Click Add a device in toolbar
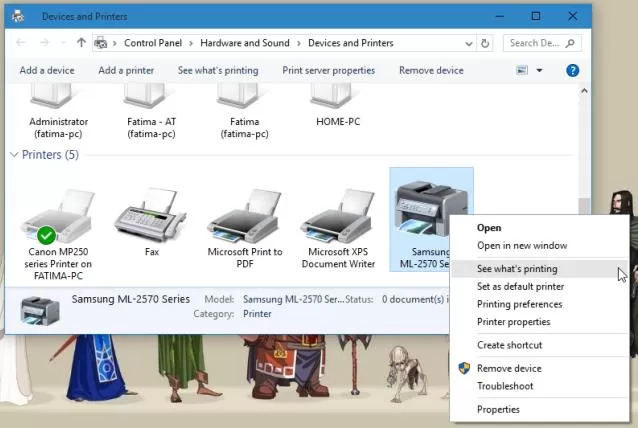 (x=47, y=70)
